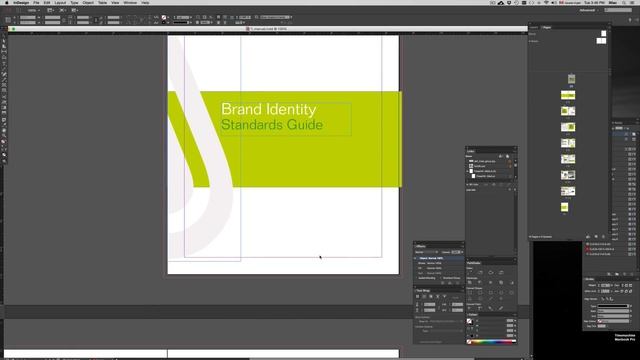This screenshot has height=360, width=640.
Task: Click the reference point locator in control bar
Action: 8,20
